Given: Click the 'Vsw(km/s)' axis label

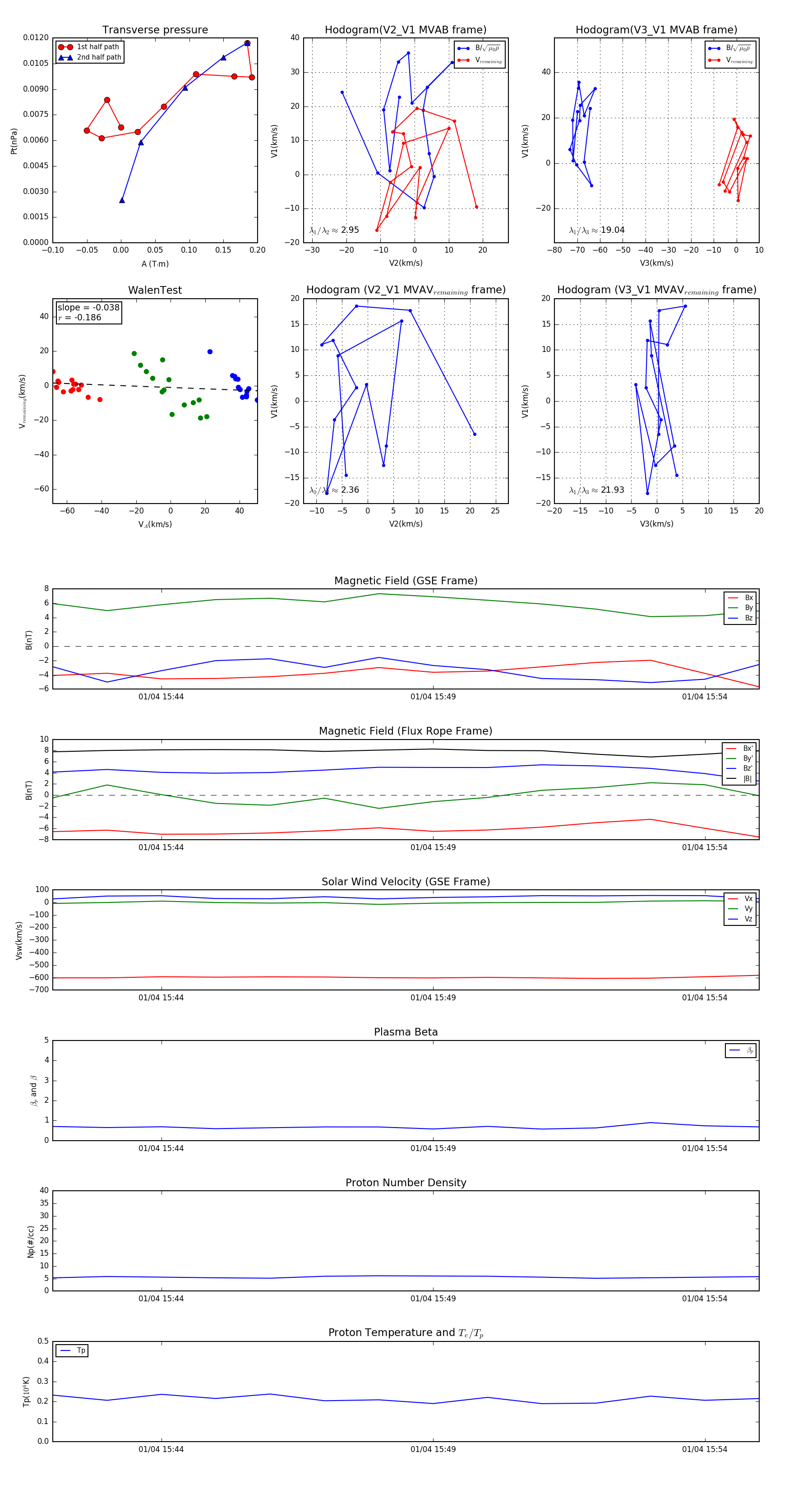Looking at the screenshot, I should click(19, 940).
